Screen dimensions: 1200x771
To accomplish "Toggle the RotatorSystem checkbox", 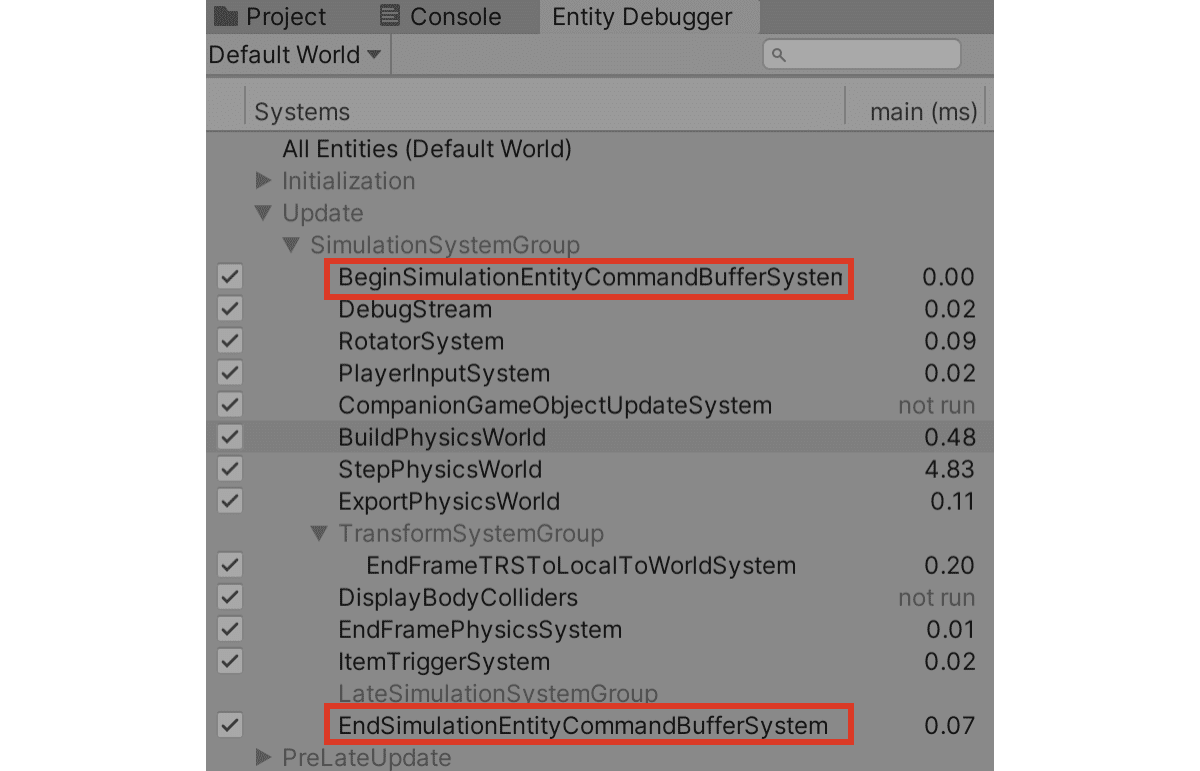I will 230,341.
